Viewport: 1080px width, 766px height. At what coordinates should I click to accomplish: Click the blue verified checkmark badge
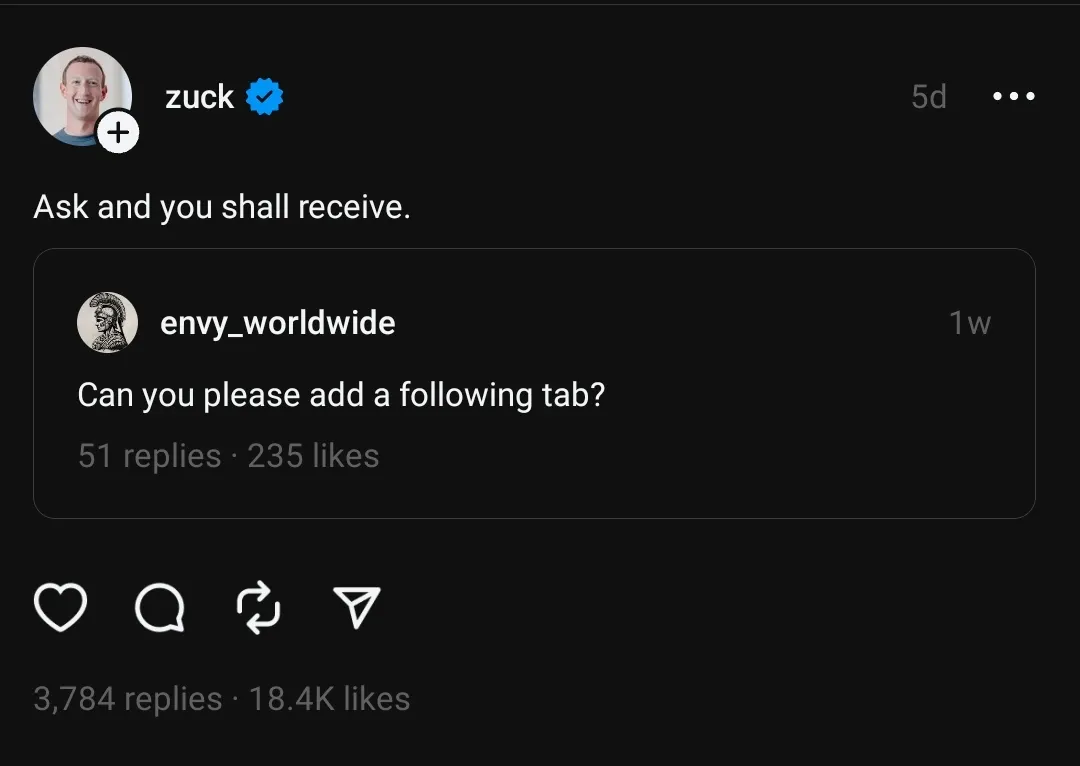click(x=265, y=97)
